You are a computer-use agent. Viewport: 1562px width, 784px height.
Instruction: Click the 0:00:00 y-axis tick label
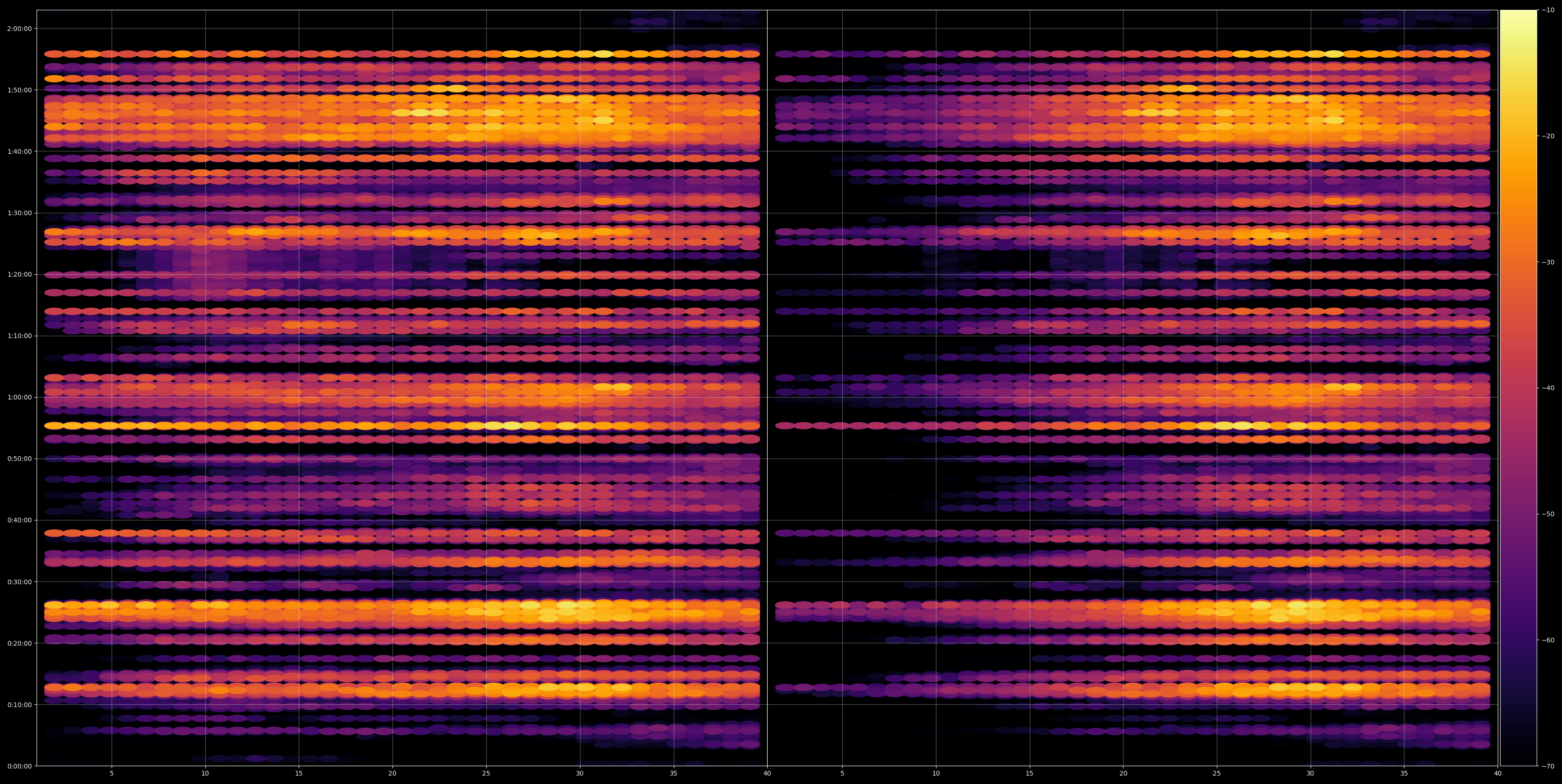(x=20, y=766)
